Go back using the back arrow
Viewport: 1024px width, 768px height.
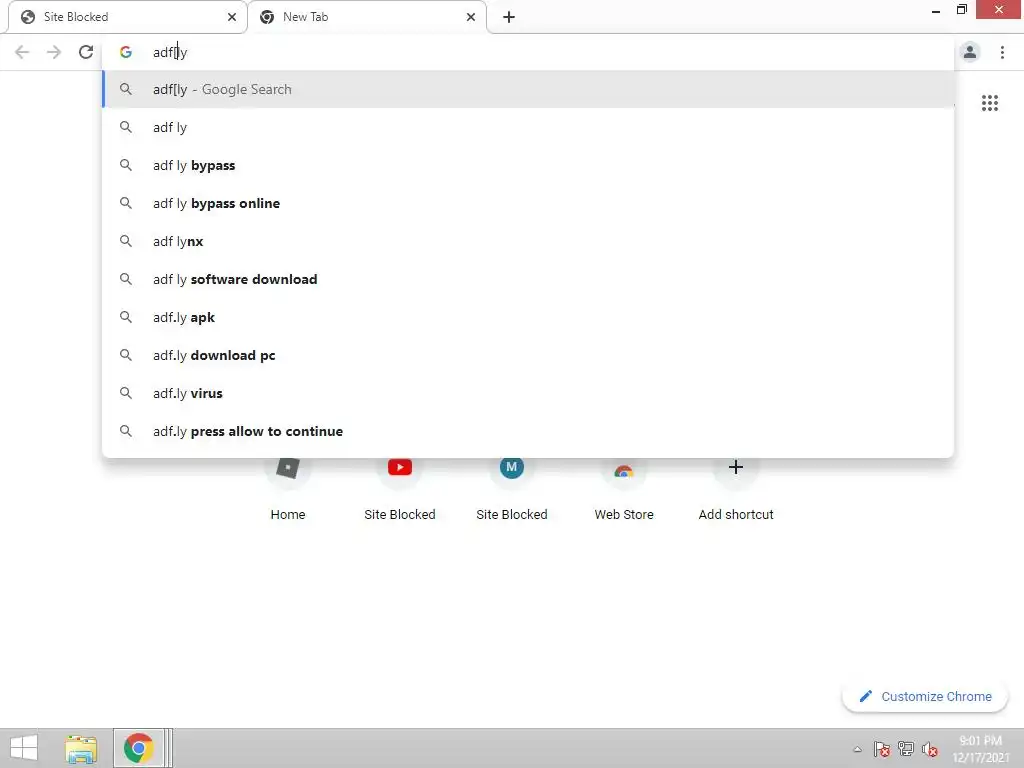tap(22, 52)
